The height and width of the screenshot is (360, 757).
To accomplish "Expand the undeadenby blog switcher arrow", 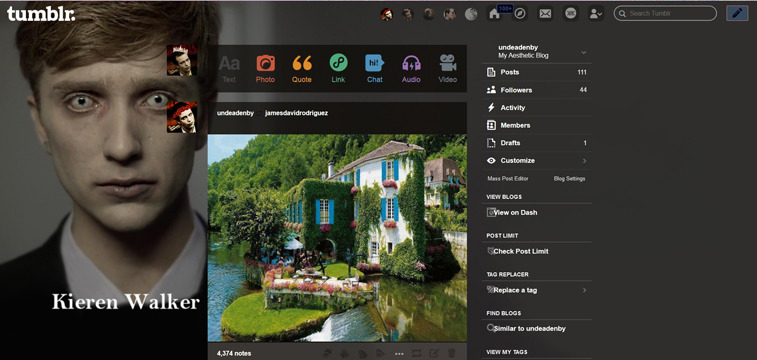I will [584, 52].
